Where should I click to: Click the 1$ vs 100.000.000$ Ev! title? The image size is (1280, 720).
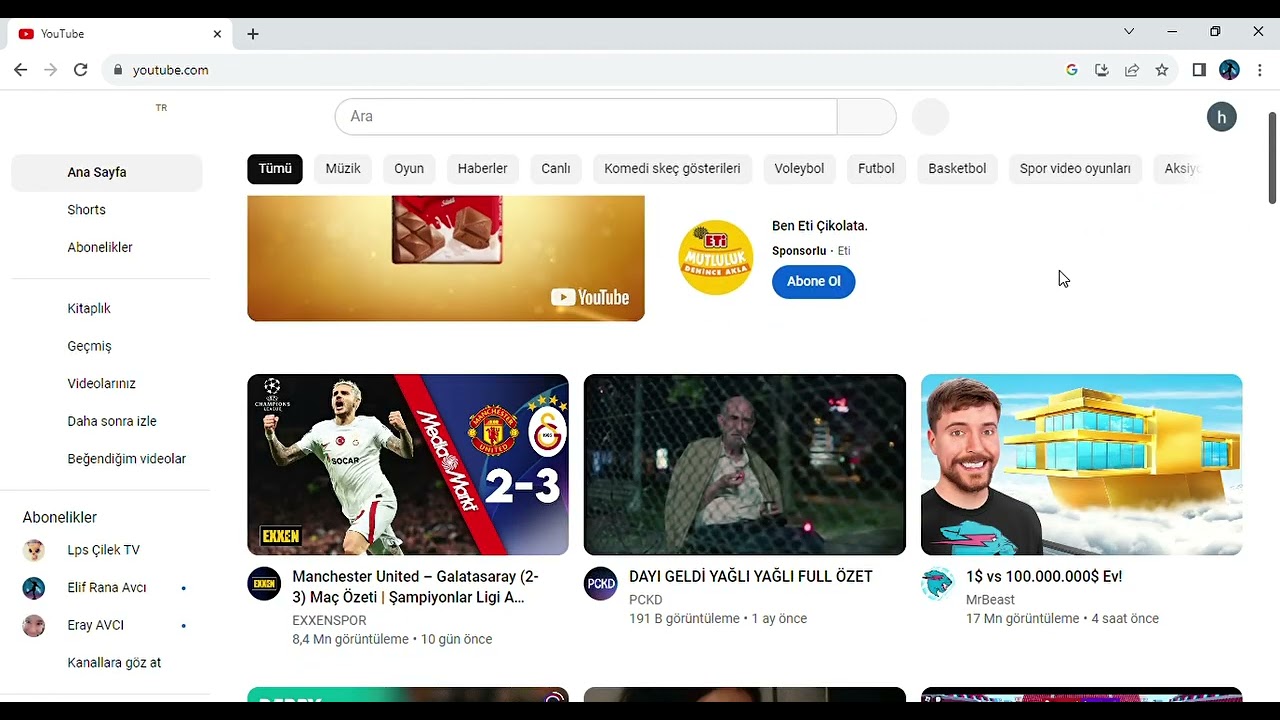(x=1044, y=577)
